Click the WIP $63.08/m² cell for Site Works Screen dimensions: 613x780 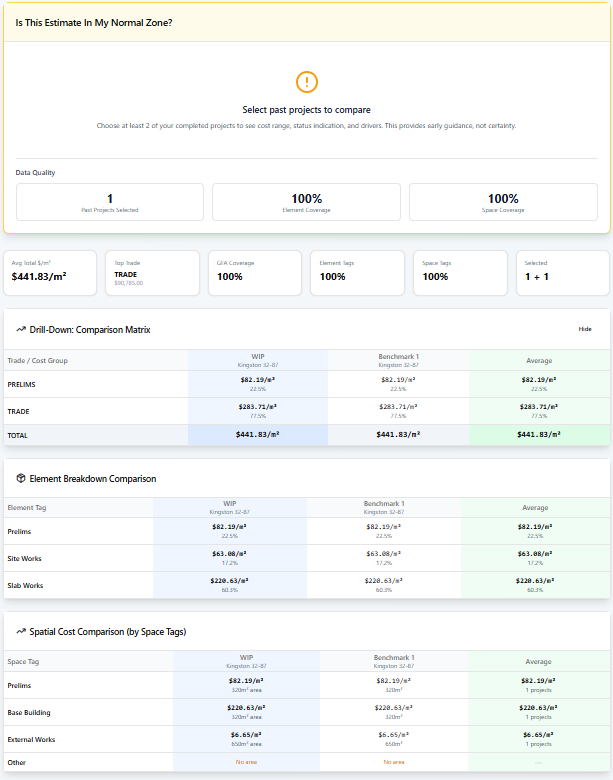229,558
